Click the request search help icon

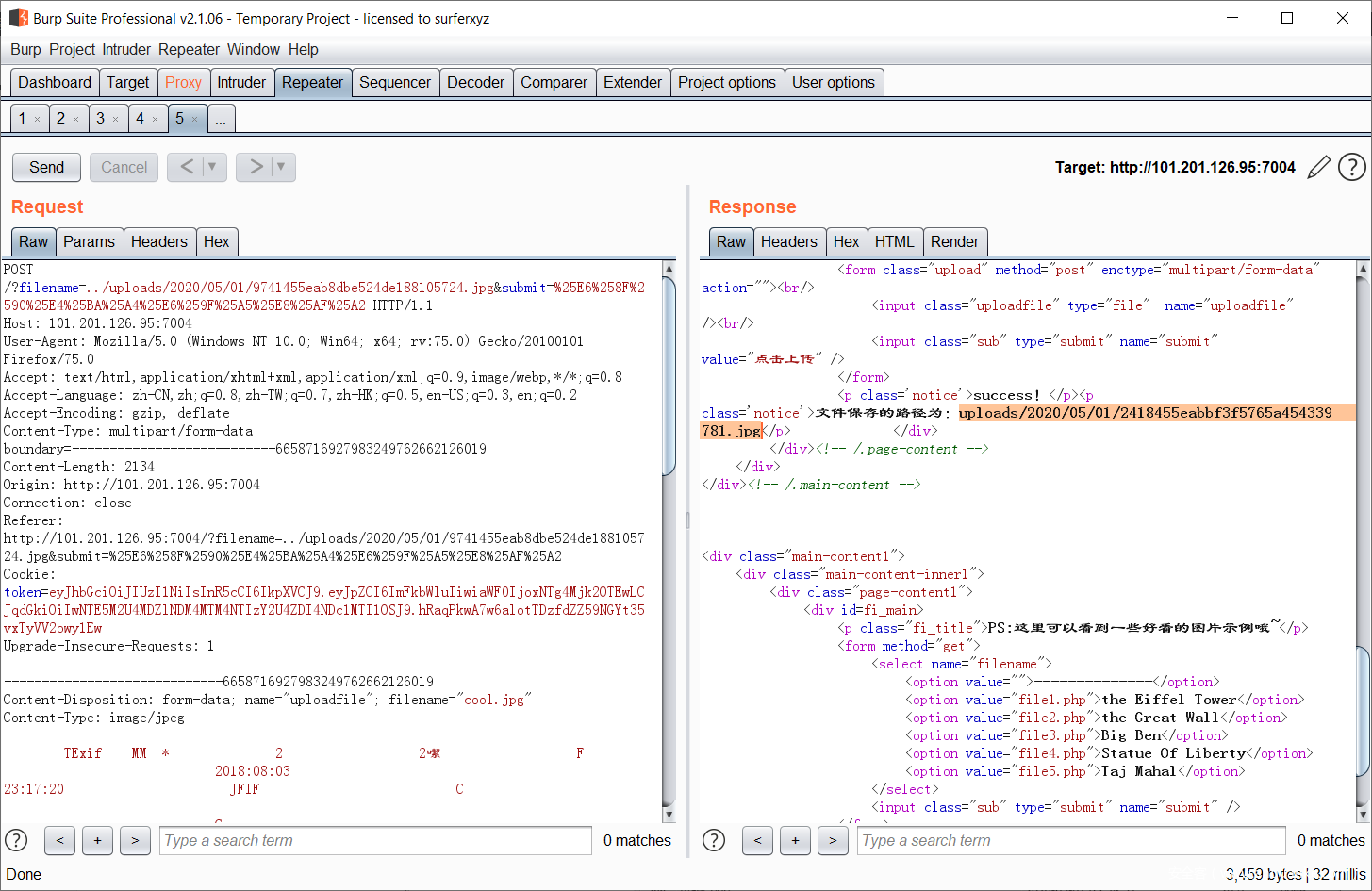click(17, 840)
